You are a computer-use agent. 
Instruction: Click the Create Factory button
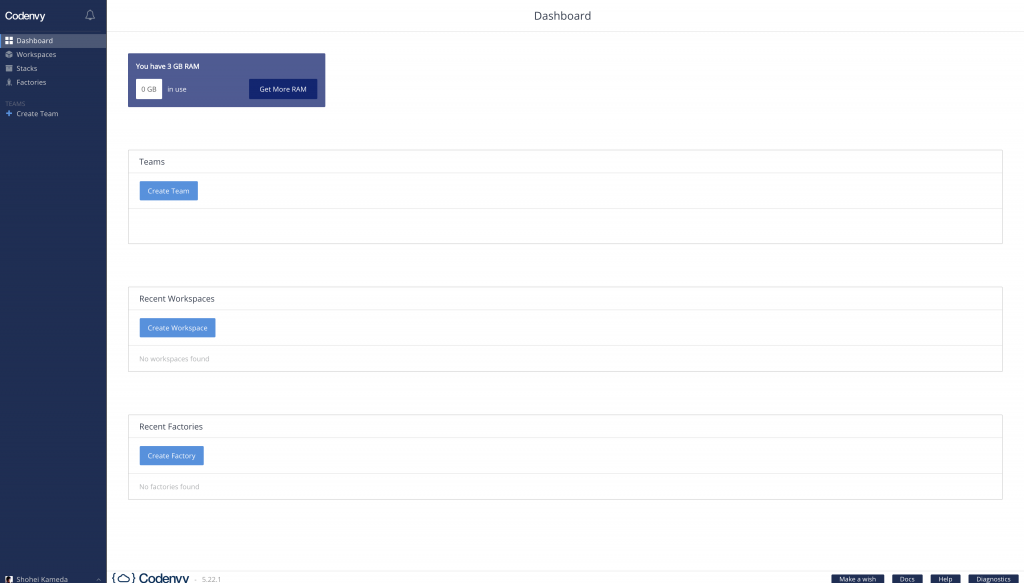171,455
